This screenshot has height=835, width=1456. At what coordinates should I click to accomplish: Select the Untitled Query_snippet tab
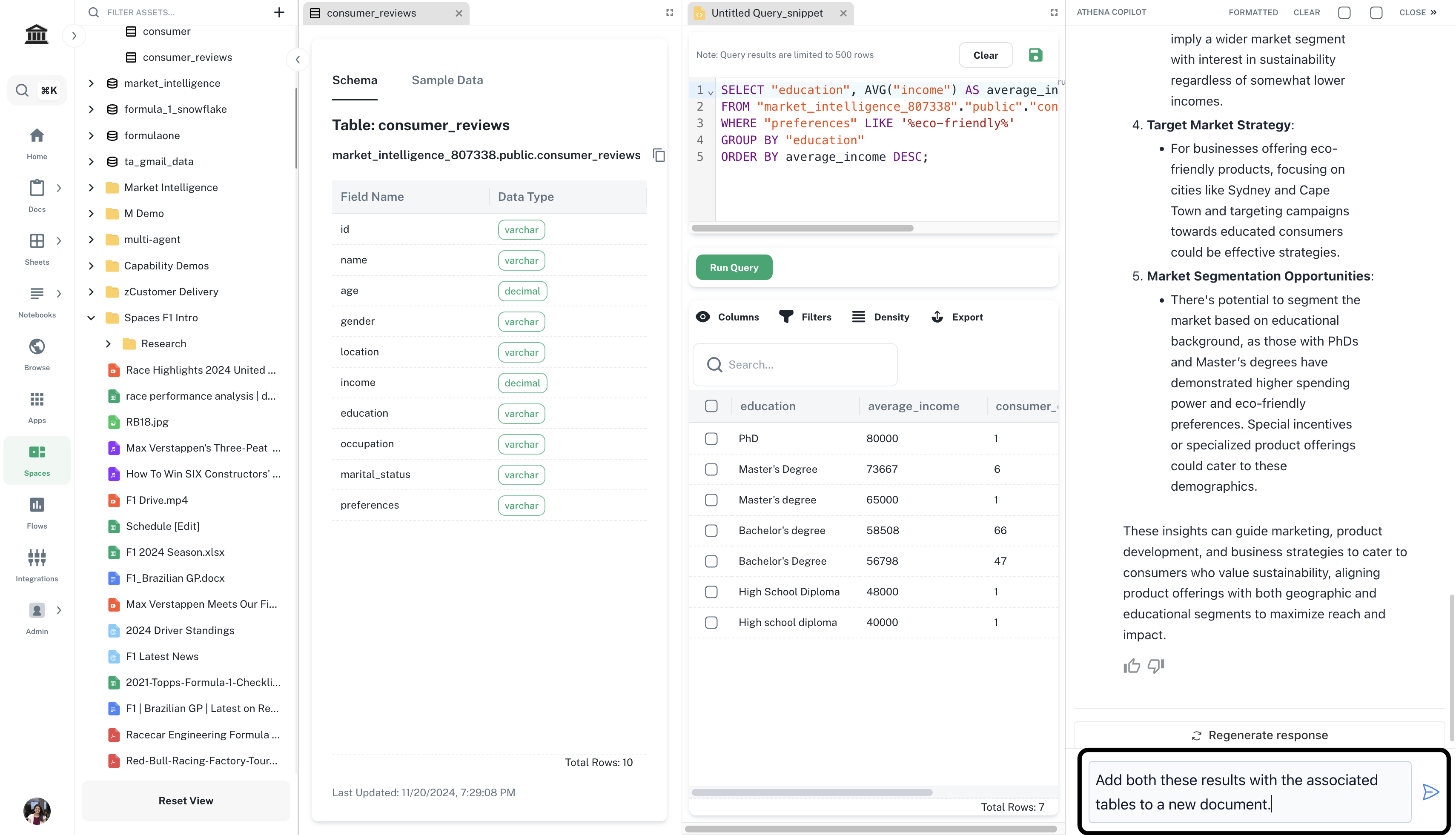click(766, 13)
